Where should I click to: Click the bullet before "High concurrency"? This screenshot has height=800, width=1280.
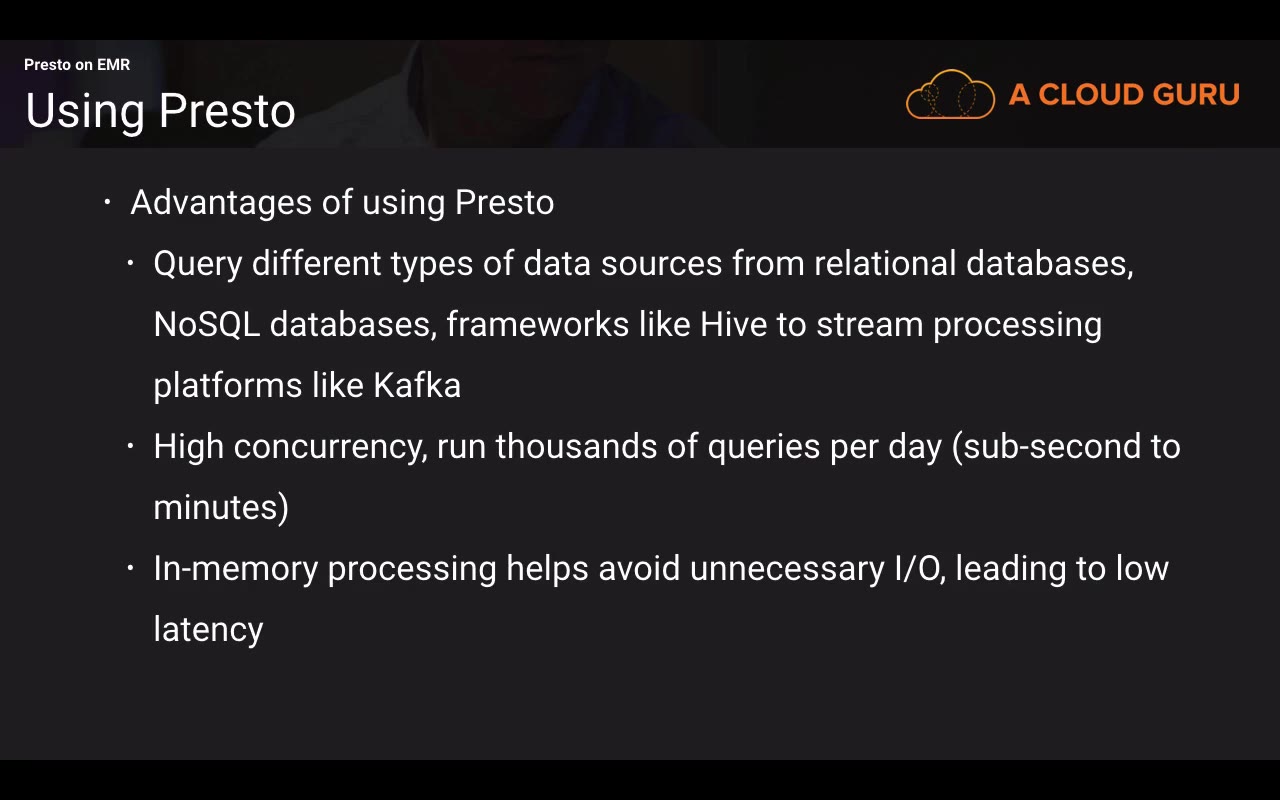pos(130,446)
